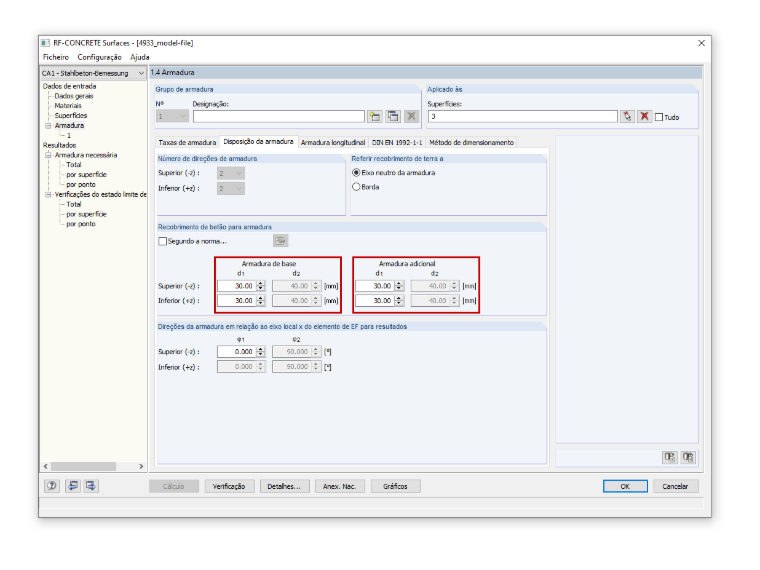Click the Cancelar button
The image size is (760, 570).
coord(675,486)
